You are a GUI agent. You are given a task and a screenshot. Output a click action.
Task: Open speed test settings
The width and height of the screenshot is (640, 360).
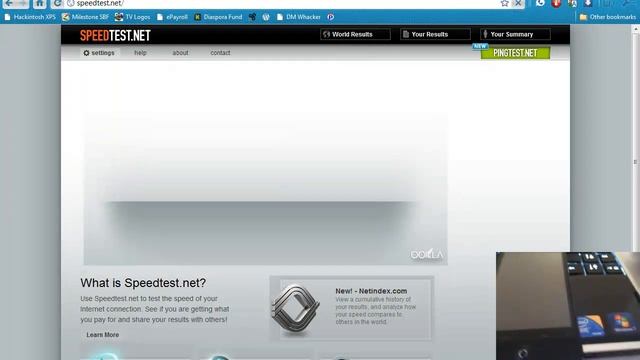(99, 53)
